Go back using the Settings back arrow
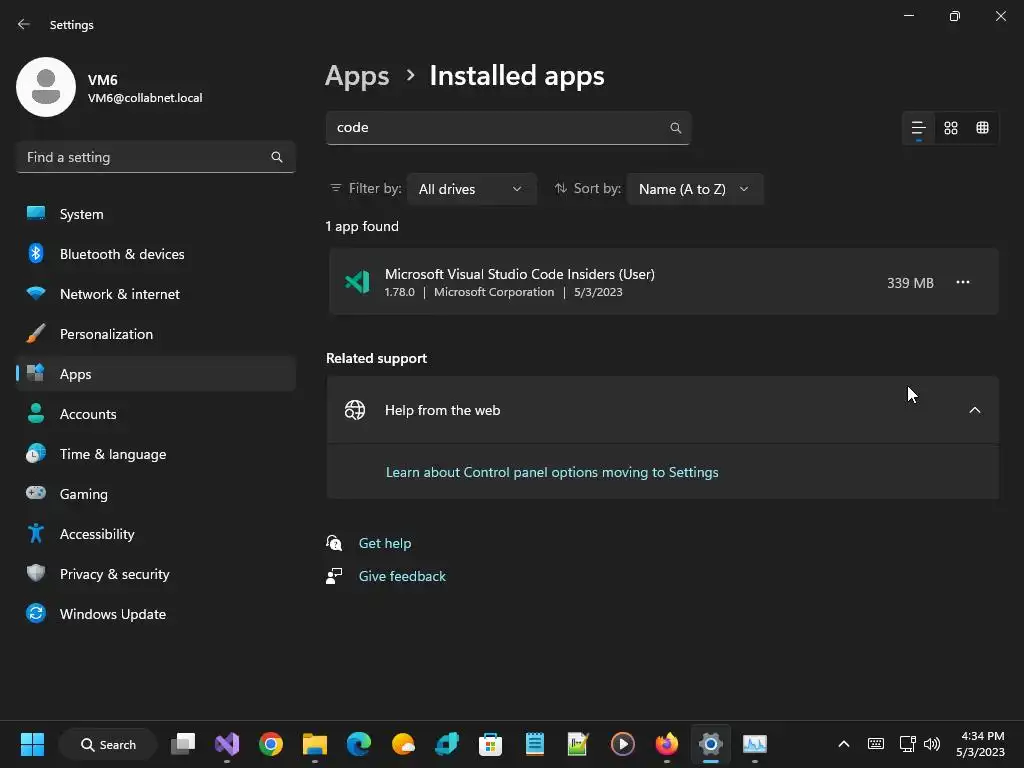 click(x=24, y=24)
